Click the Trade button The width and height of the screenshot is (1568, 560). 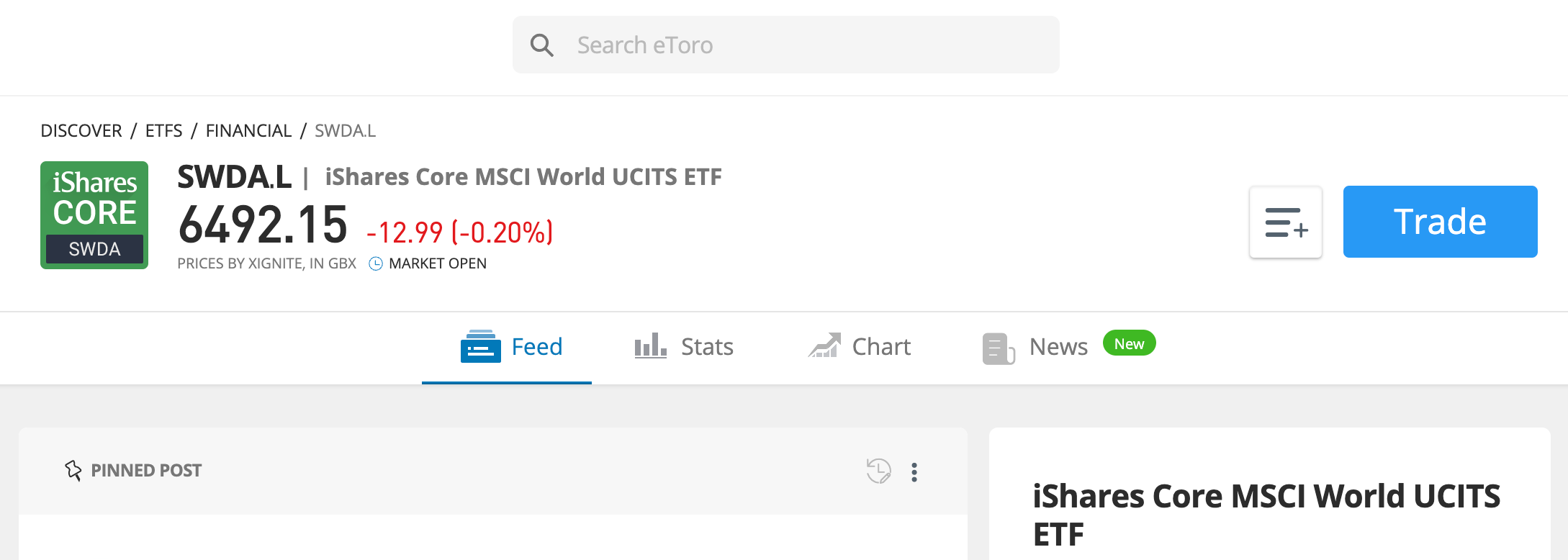pos(1440,222)
